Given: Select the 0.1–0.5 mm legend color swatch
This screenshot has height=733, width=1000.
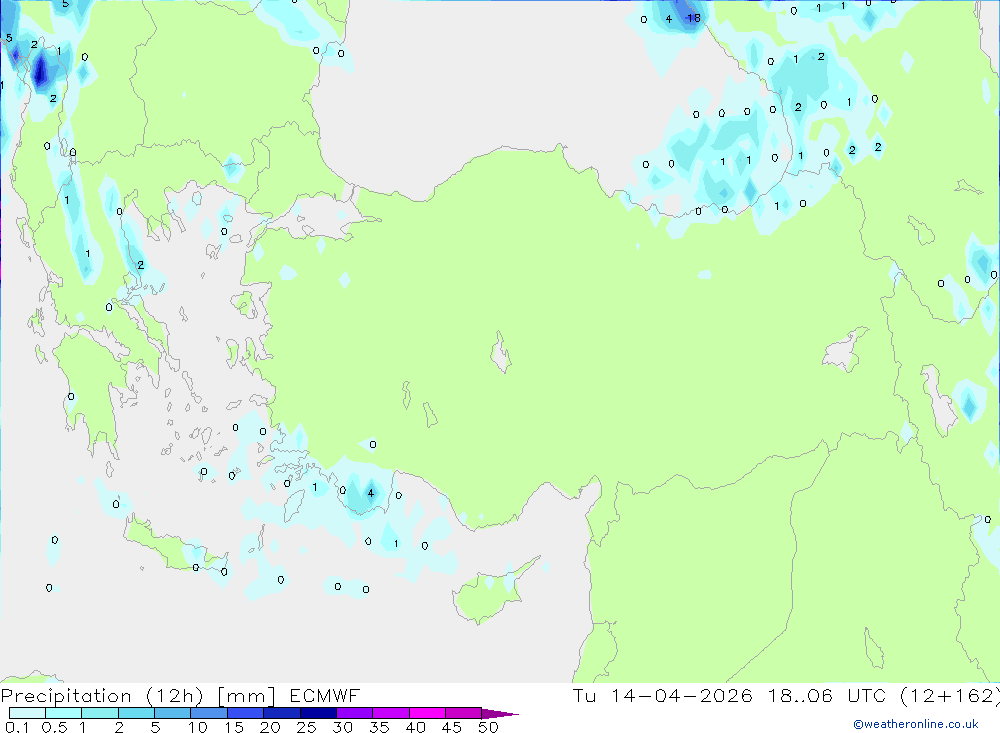Looking at the screenshot, I should pyautogui.click(x=27, y=713).
